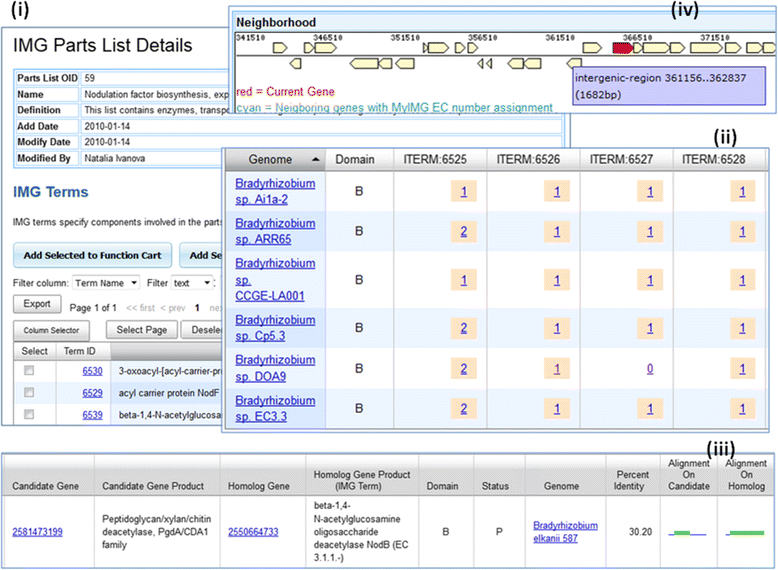Click ITERM:6525 count for sp. EC3.3
This screenshot has height=570, width=778.
coord(463,409)
